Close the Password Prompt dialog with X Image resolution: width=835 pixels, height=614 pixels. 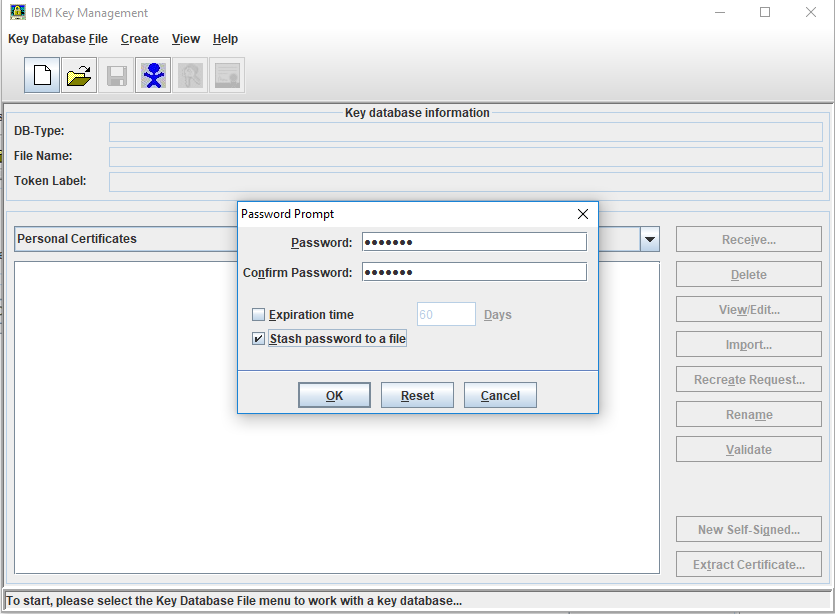coord(583,214)
